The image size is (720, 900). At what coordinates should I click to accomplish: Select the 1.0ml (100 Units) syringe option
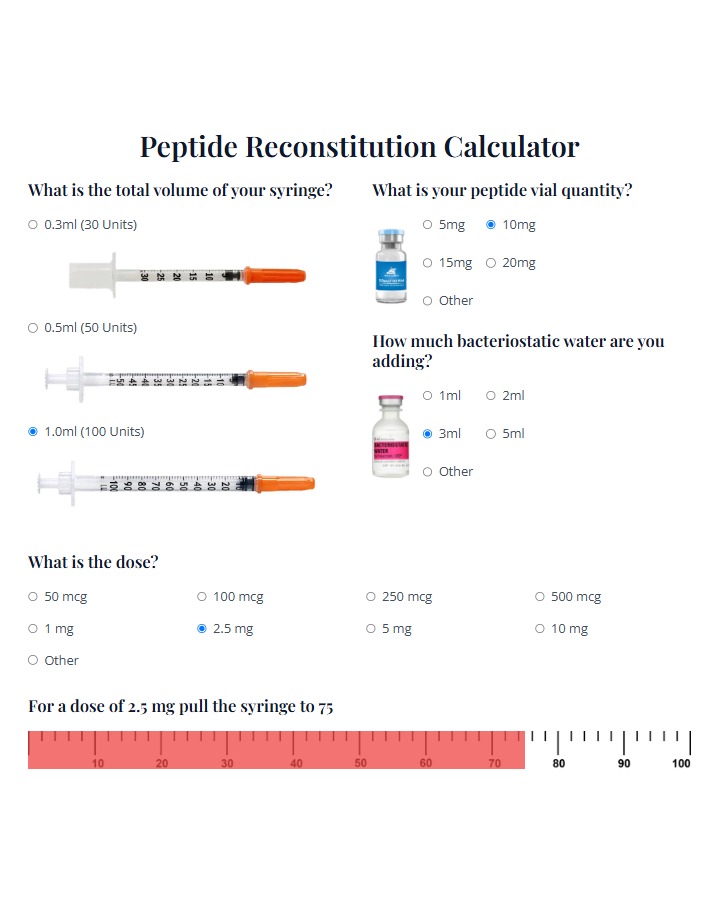(32, 431)
